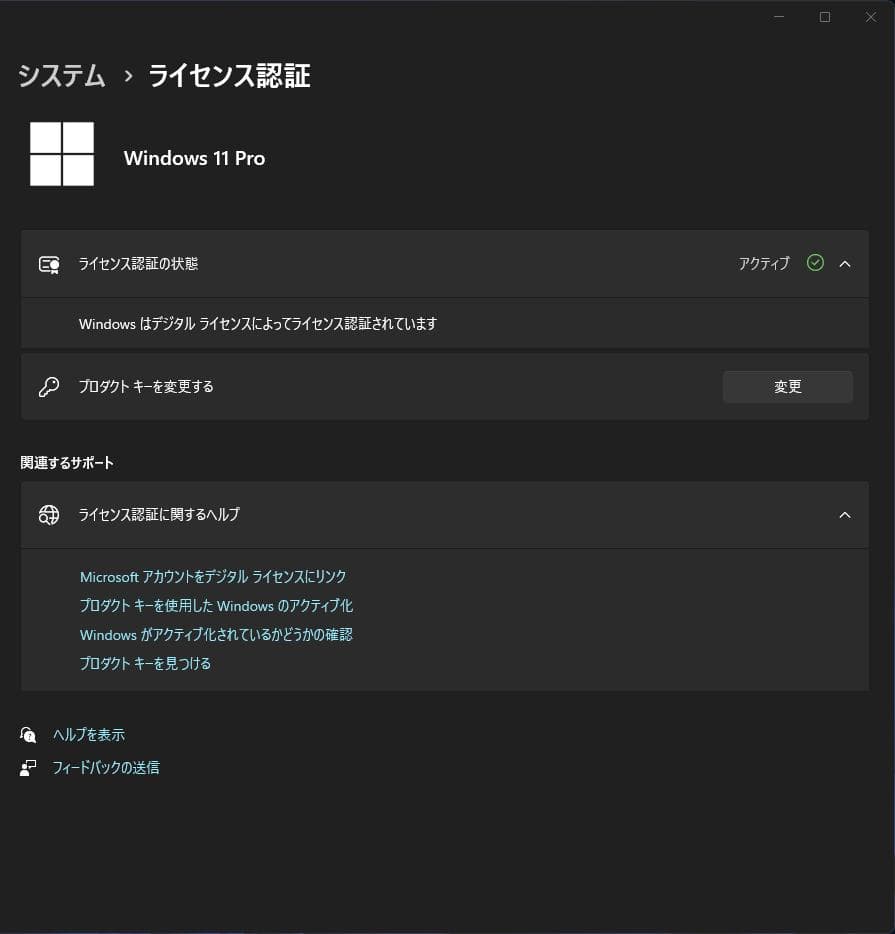Click the key icon beside プロダクト キーを変更する
The image size is (895, 934).
48,387
